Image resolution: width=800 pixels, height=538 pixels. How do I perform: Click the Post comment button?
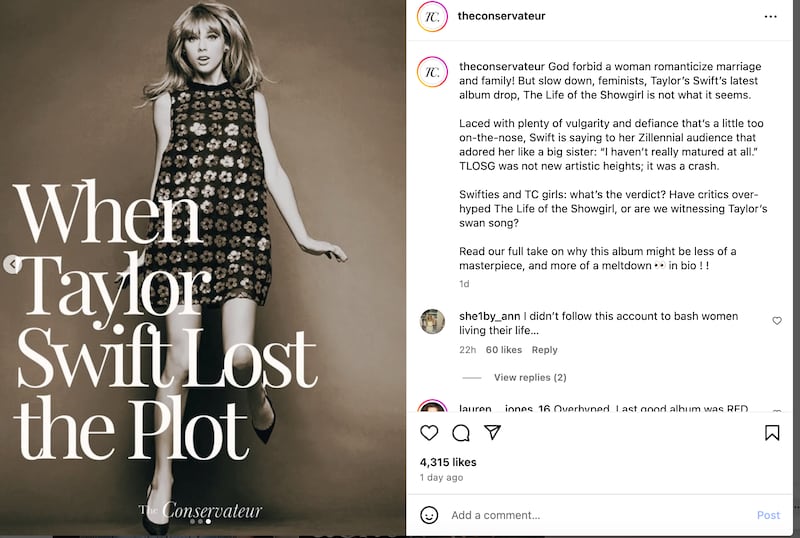pyautogui.click(x=768, y=515)
